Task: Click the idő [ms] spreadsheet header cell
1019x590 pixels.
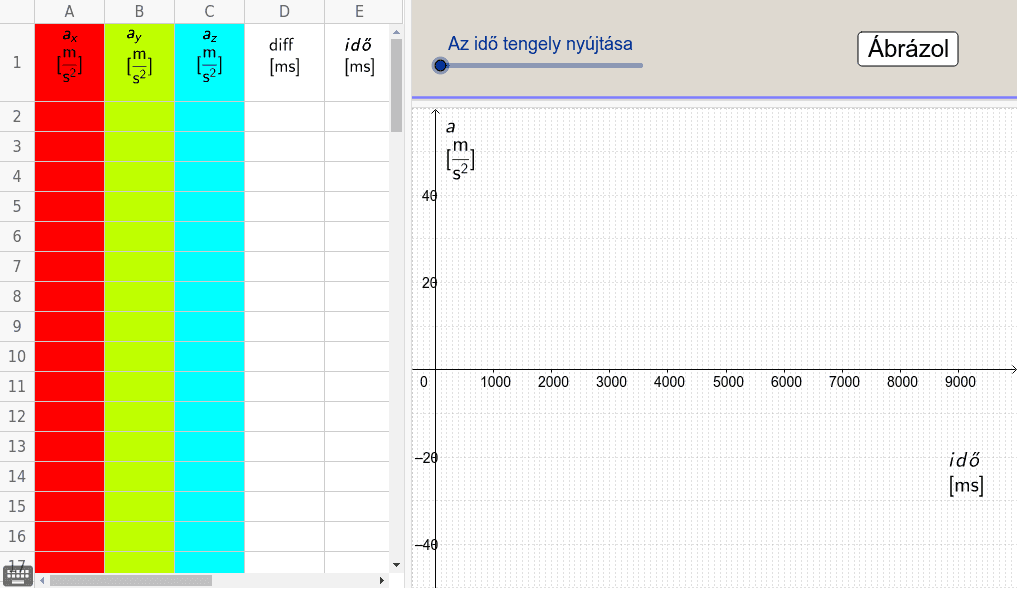Action: (x=358, y=62)
